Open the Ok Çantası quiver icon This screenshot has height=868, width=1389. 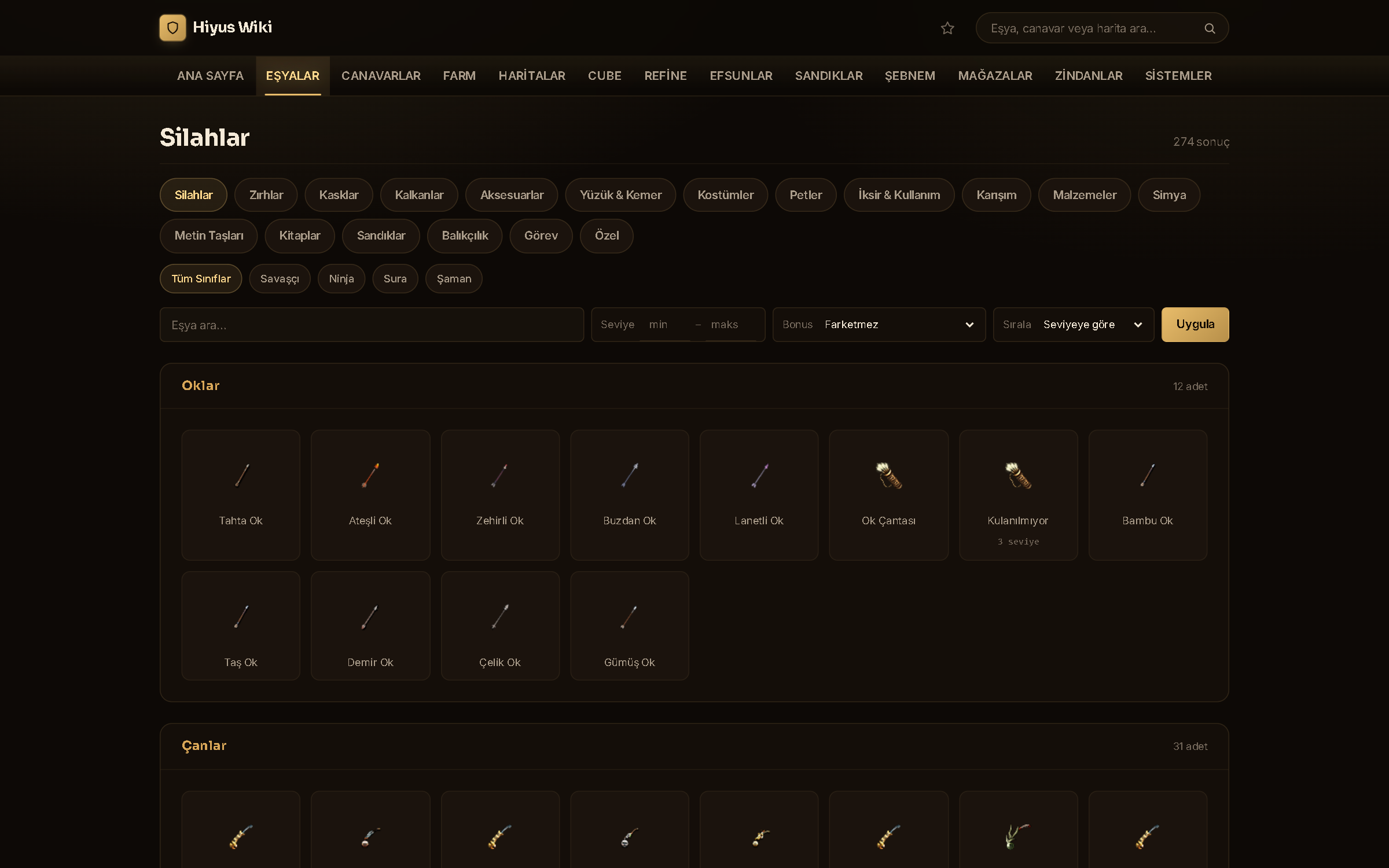889,476
